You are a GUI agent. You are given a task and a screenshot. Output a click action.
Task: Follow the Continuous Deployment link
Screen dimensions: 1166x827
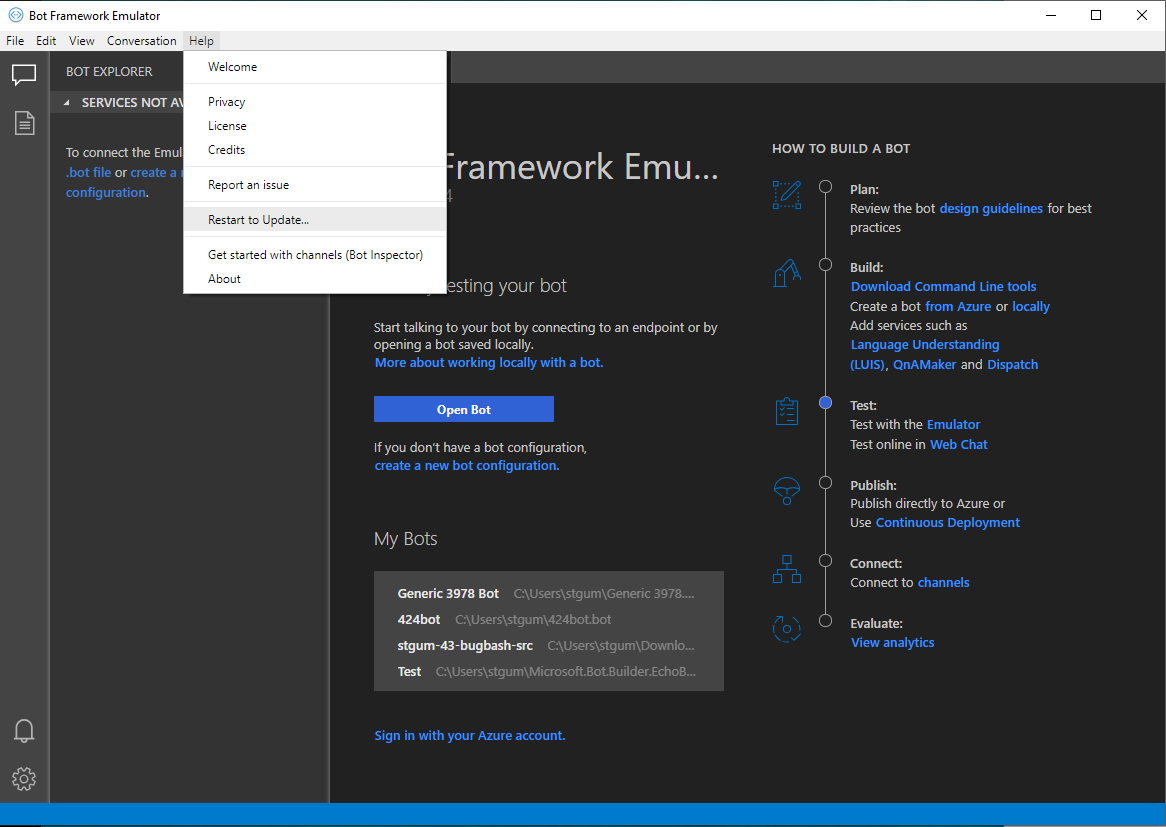[947, 522]
